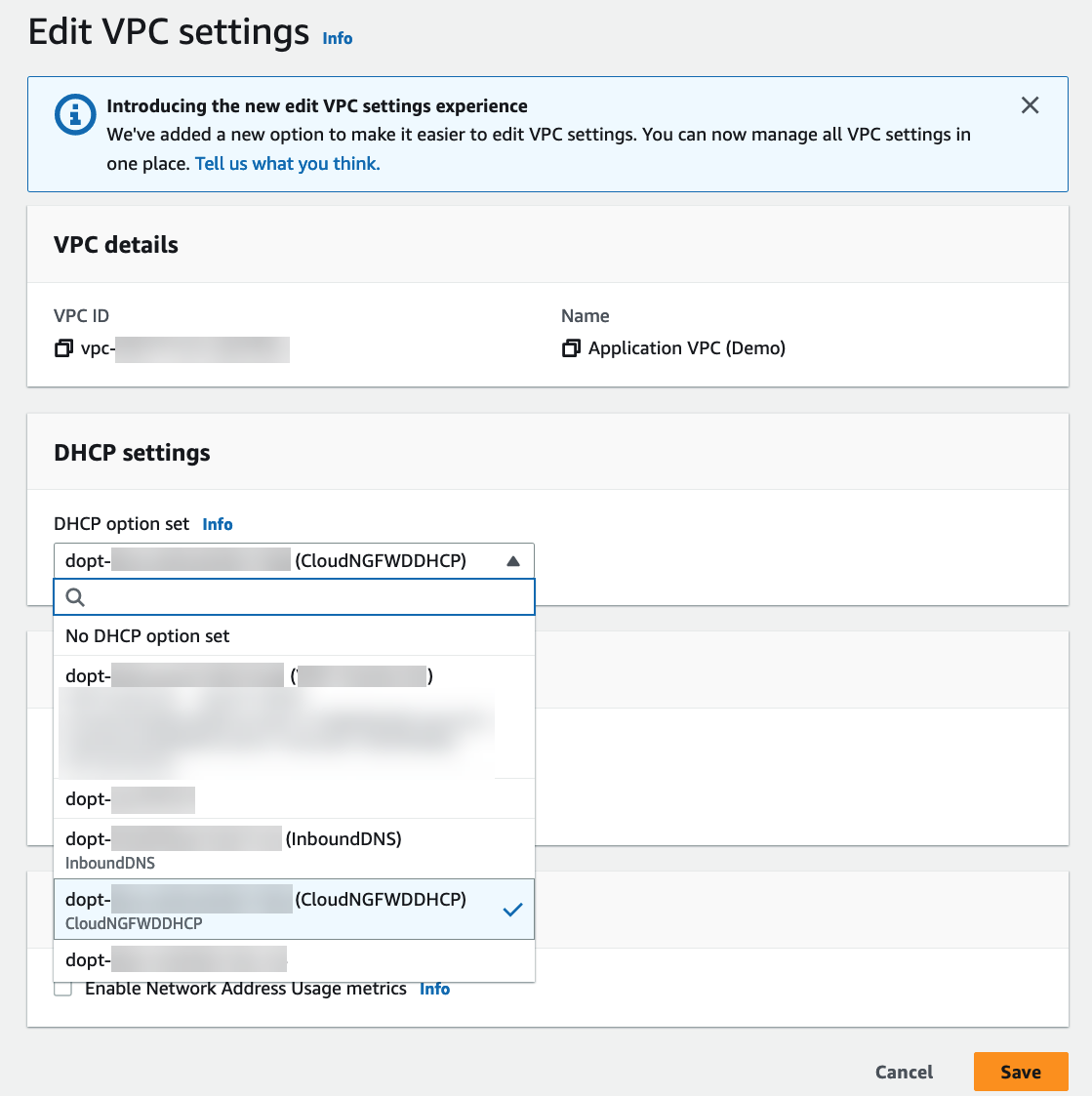Click the checkmark on selected CloudNGFWDDHCP option
The width and height of the screenshot is (1092, 1096).
tap(512, 910)
